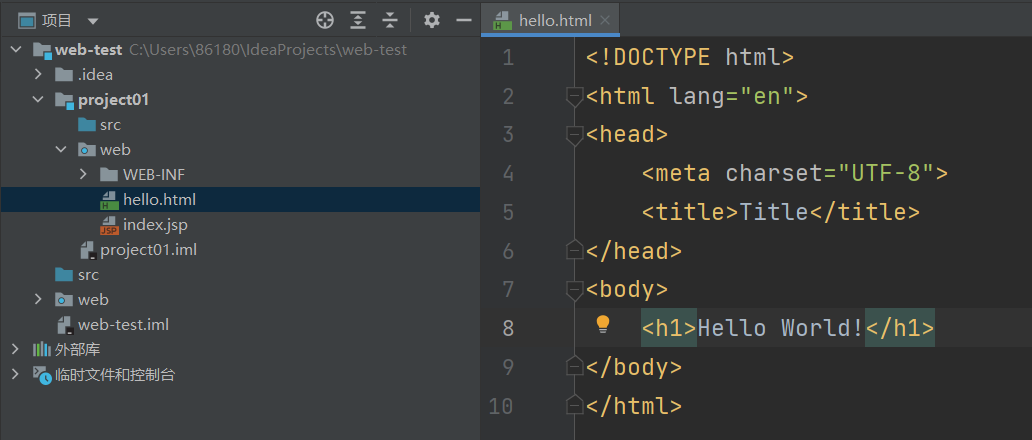1032x440 pixels.
Task: Hide the project tool window with minus icon
Action: click(x=463, y=20)
